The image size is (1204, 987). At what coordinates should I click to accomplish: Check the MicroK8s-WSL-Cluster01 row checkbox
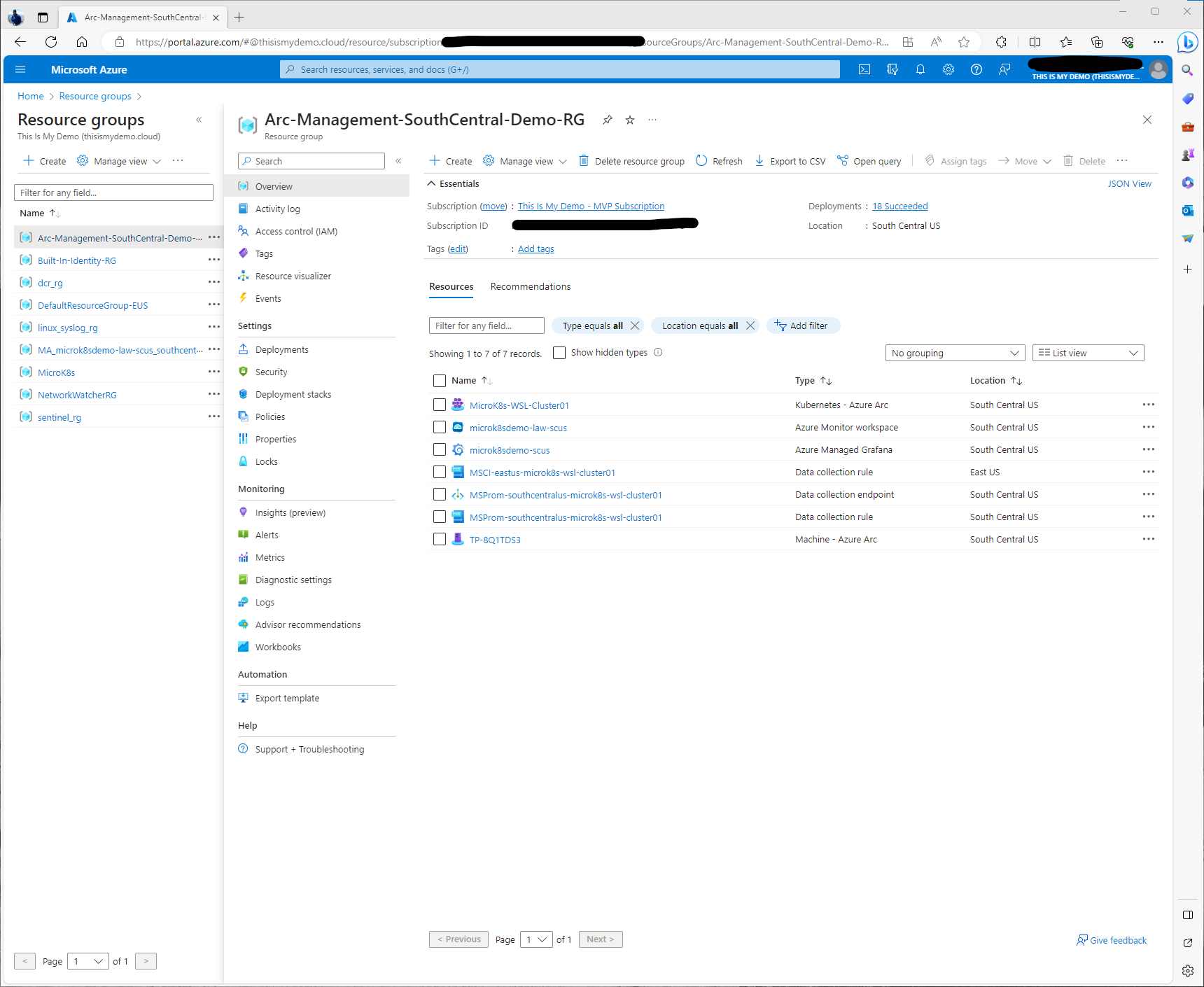click(x=440, y=405)
